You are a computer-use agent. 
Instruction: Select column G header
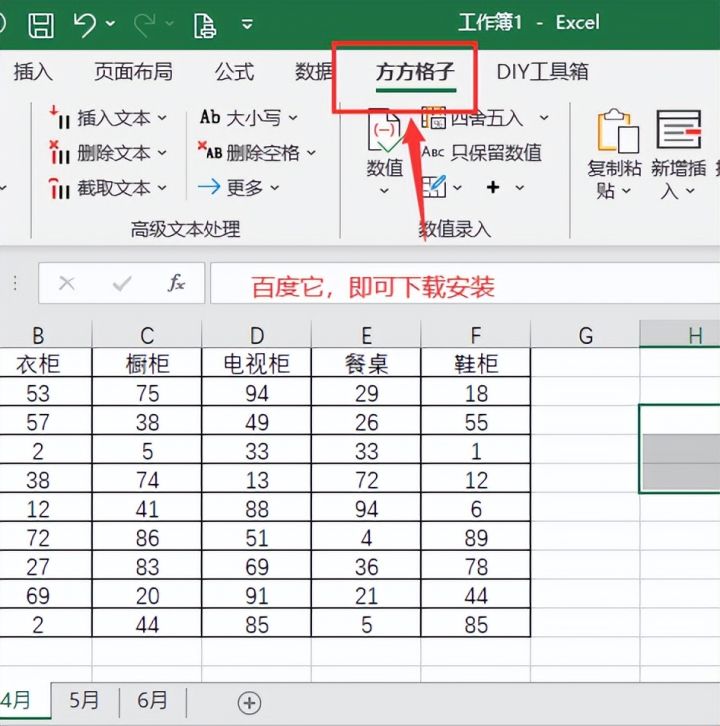(585, 334)
